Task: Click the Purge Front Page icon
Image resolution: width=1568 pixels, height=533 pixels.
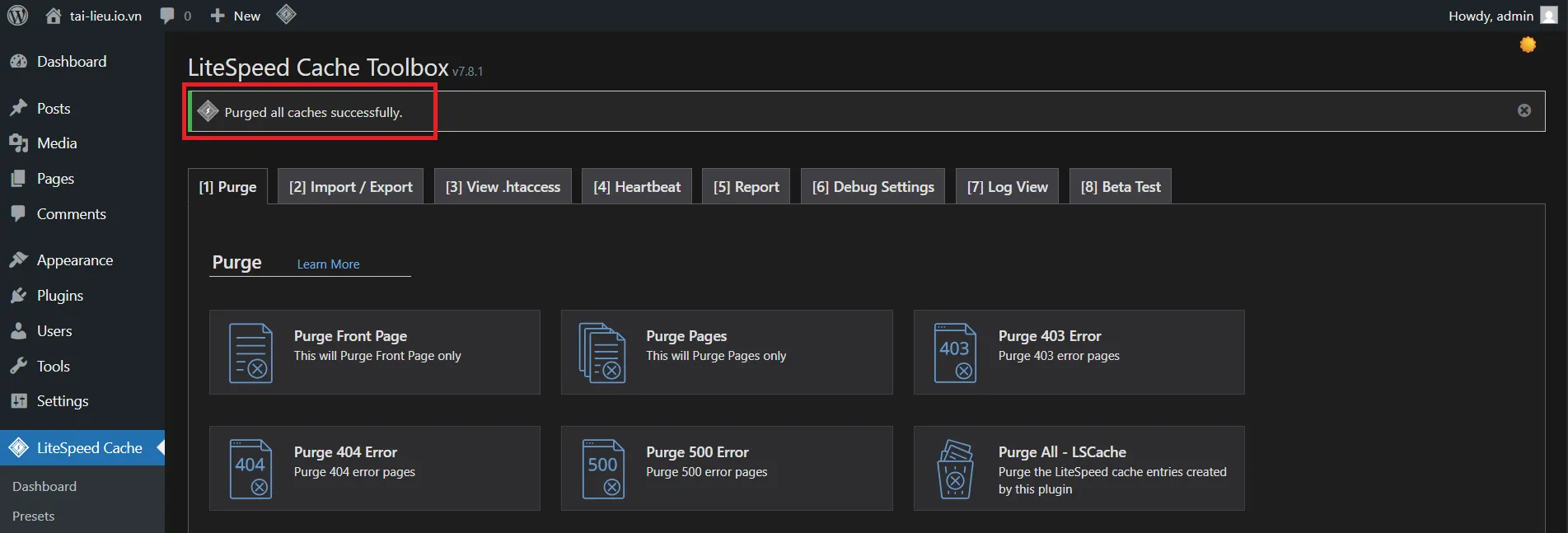Action: 250,353
